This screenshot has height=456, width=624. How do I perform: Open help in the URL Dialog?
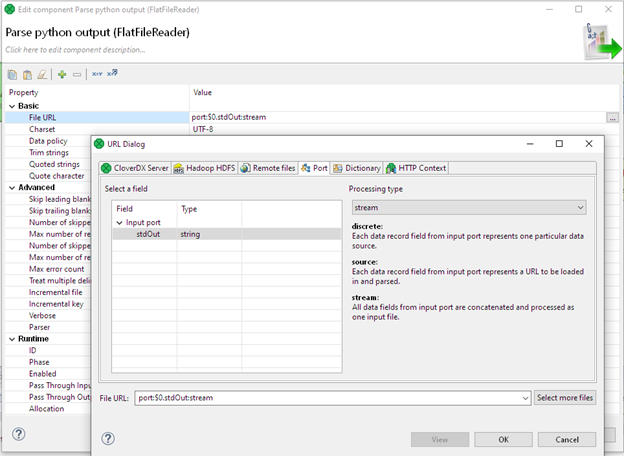coord(108,438)
